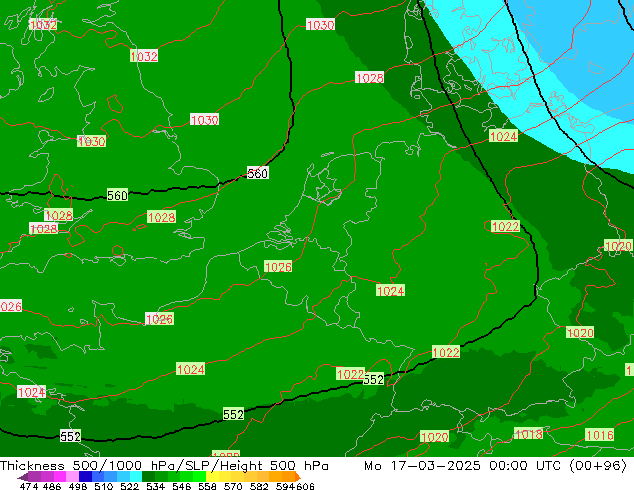634x490 pixels.
Task: Click the 'Thickness 500/1000 hPa/SLP/Height 500 hPa' title
Action: [164, 466]
